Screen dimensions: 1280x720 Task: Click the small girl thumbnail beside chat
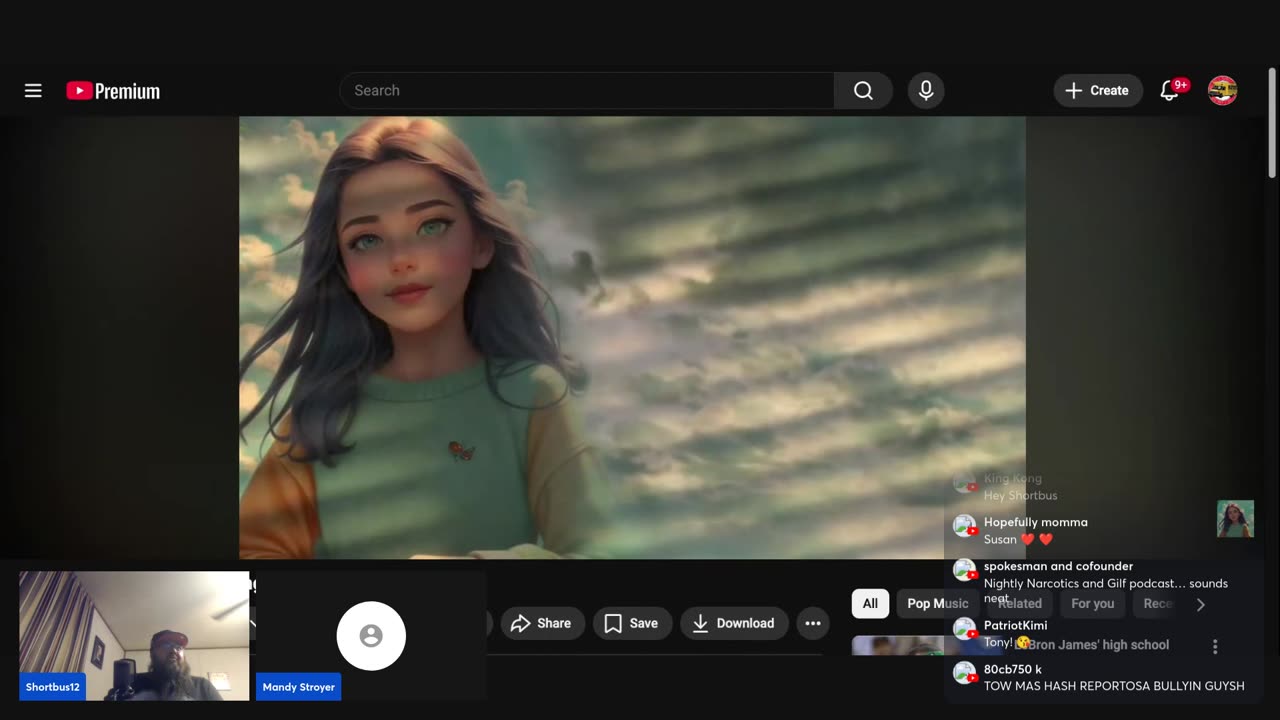(x=1235, y=519)
